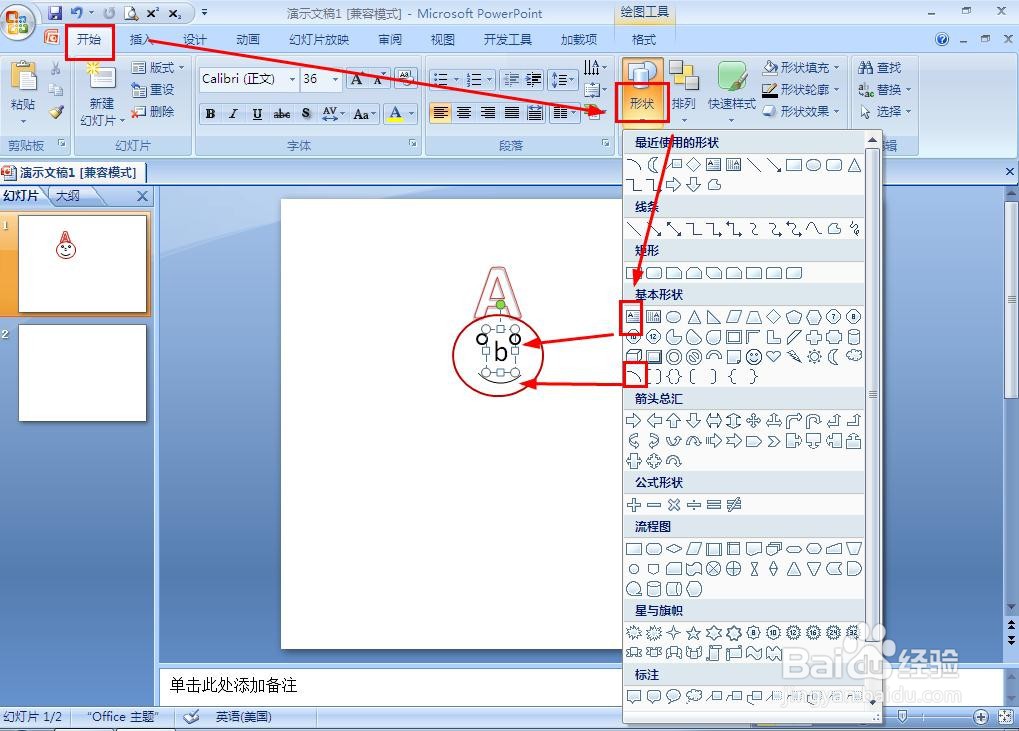
Task: Open the font size dropdown
Action: [x=333, y=78]
